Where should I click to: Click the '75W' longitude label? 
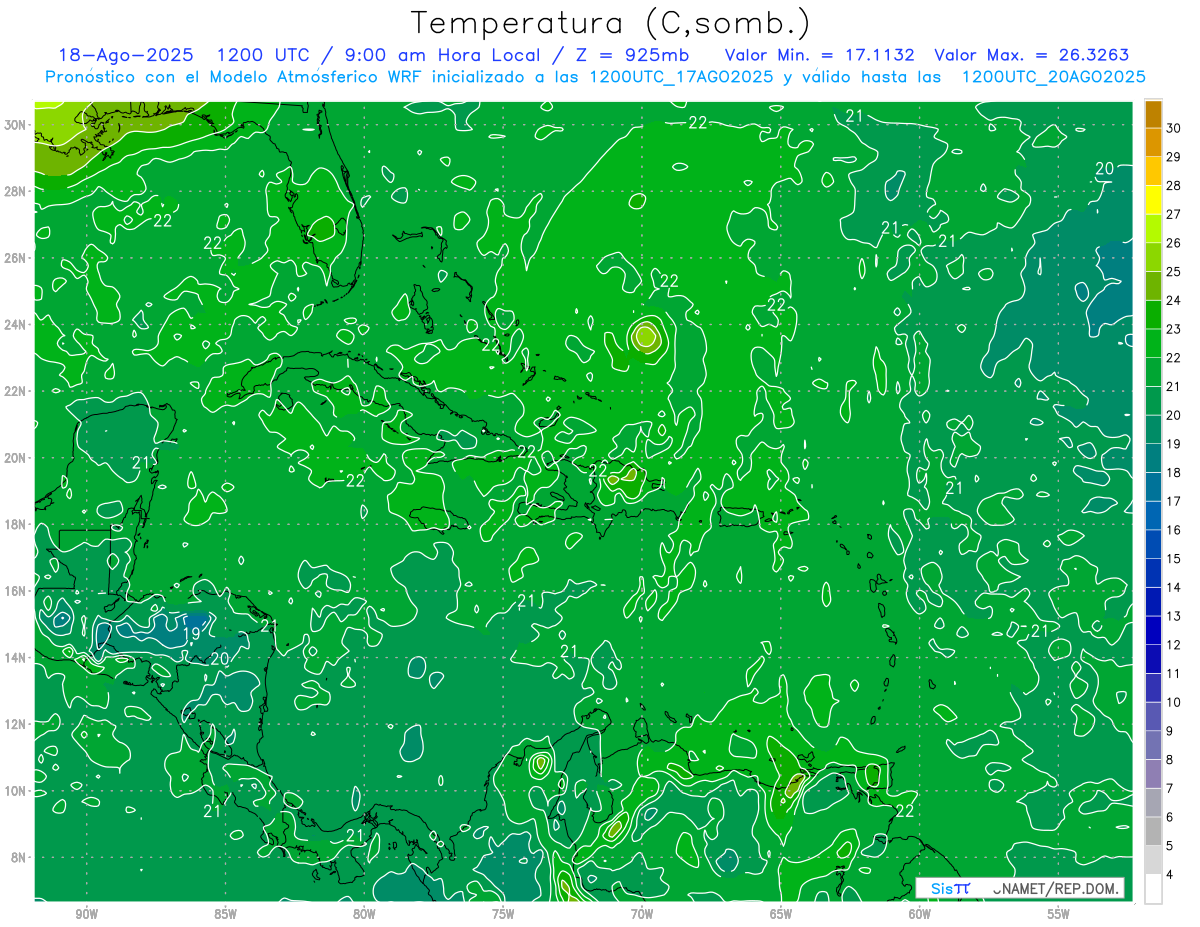click(503, 914)
